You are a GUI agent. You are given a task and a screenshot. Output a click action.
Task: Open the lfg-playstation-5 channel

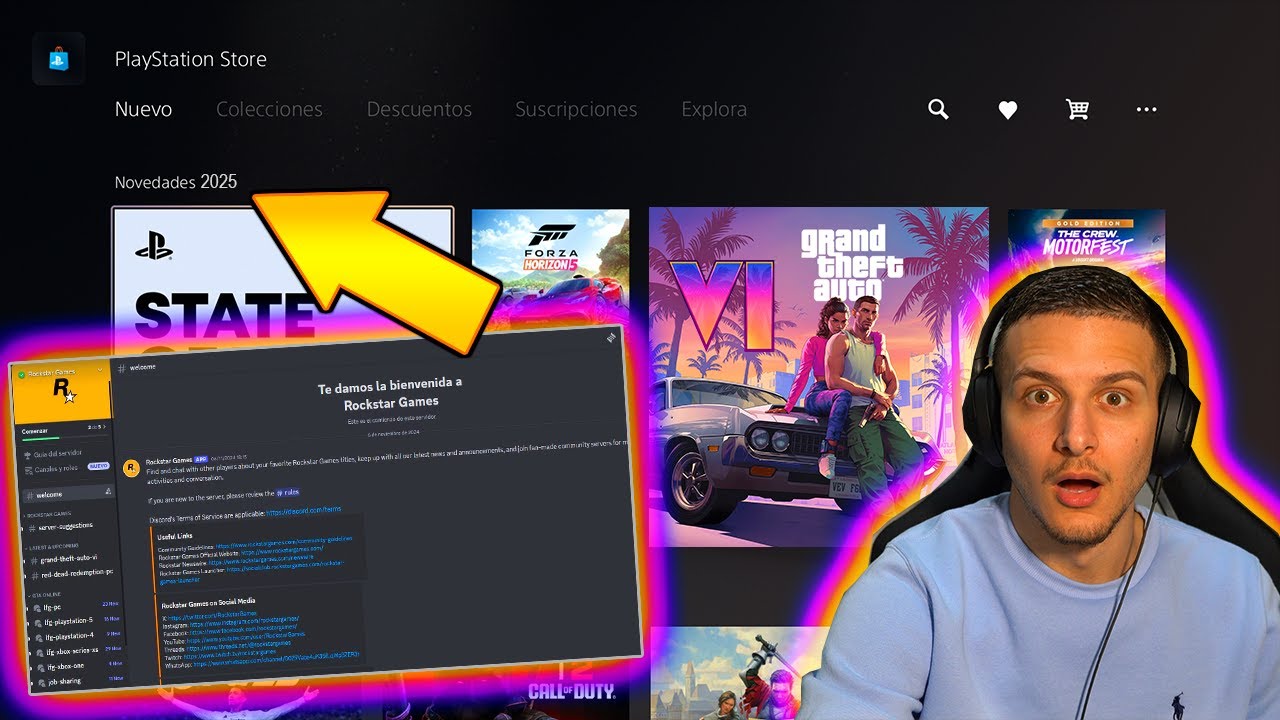coord(78,622)
